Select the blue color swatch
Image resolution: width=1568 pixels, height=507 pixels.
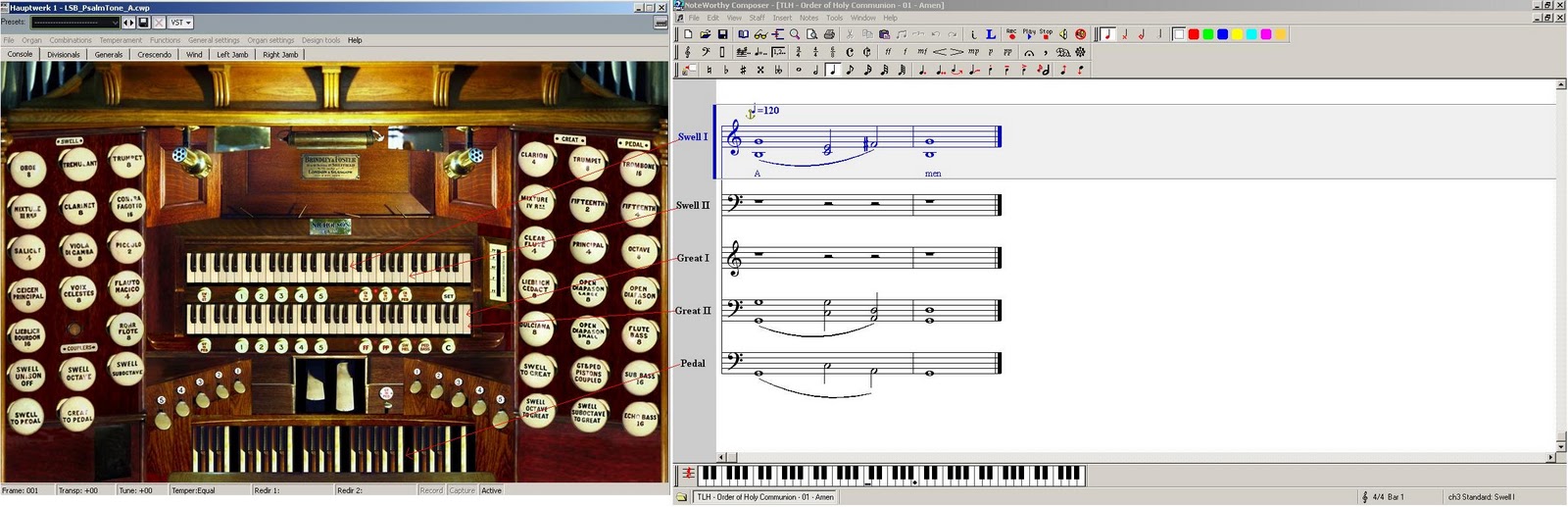(x=1223, y=34)
